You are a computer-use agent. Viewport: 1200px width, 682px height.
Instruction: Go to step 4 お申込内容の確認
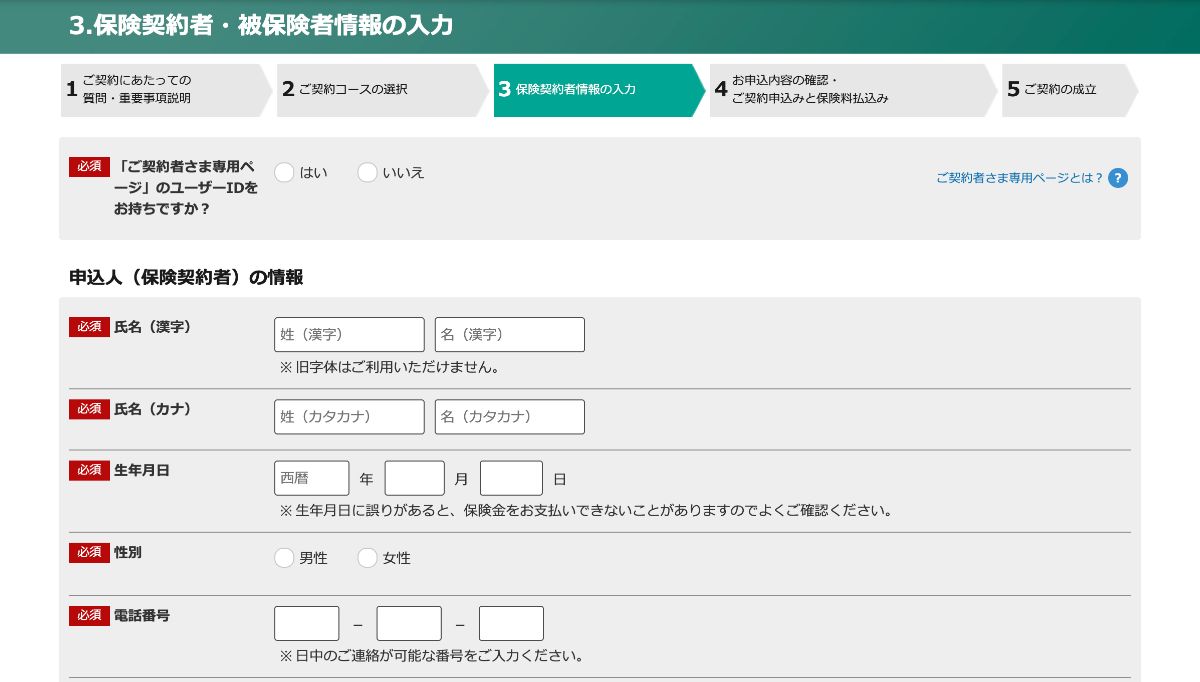[x=848, y=90]
